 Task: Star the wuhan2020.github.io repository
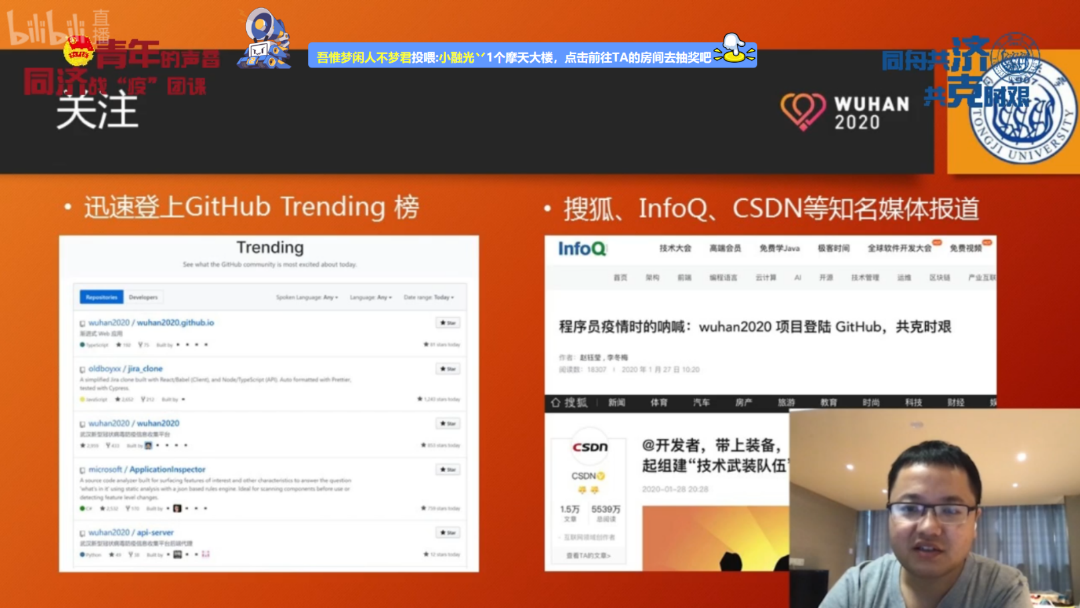[447, 323]
